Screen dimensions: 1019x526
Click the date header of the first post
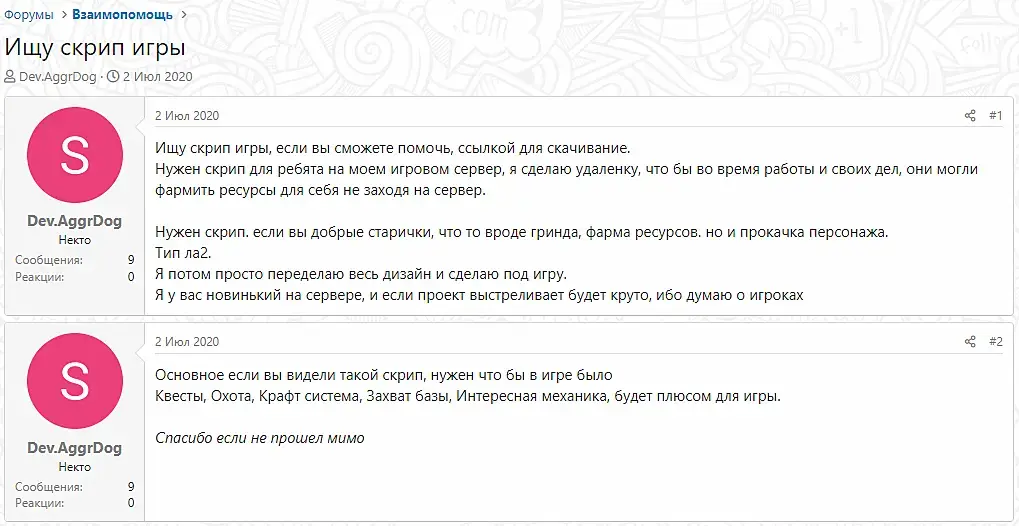pyautogui.click(x=186, y=116)
